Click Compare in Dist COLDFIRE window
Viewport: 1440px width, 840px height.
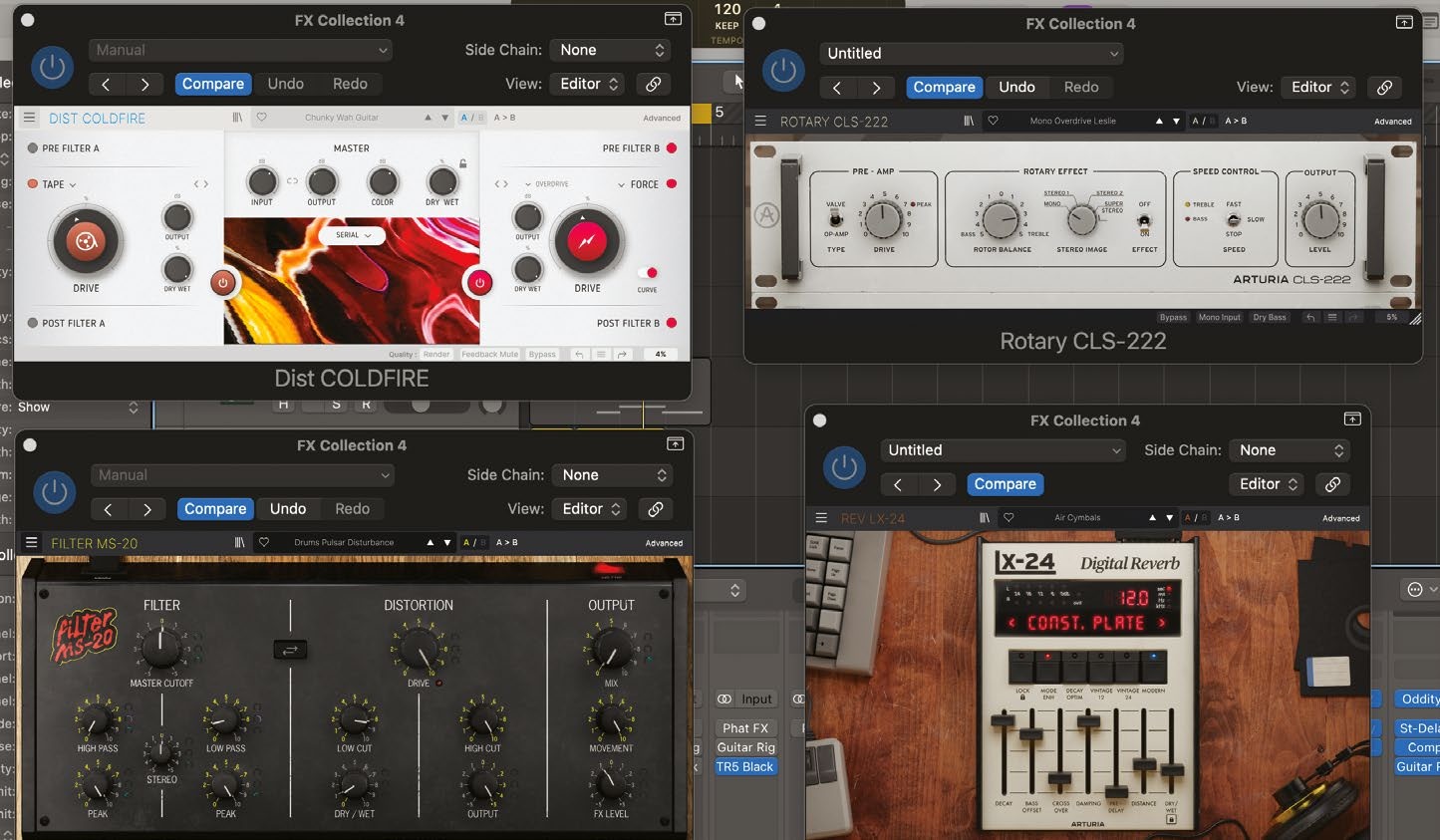213,85
